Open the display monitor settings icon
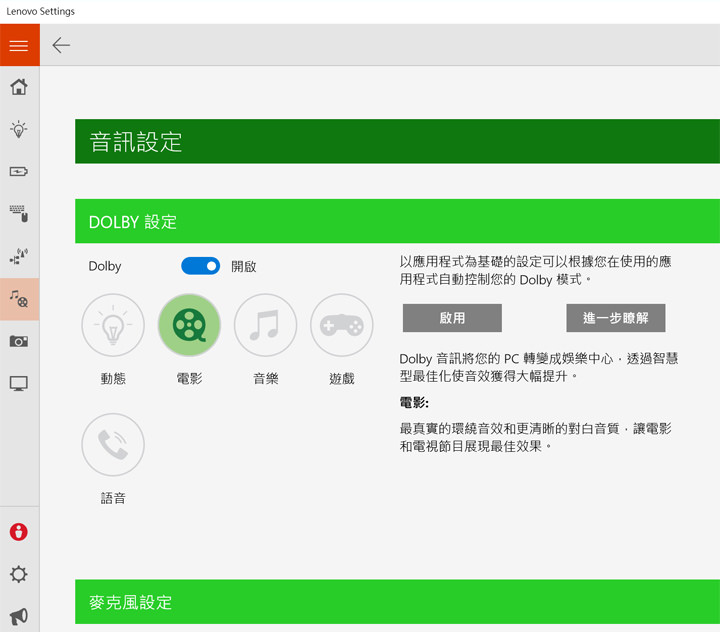Viewport: 720px width, 632px height. pyautogui.click(x=19, y=383)
